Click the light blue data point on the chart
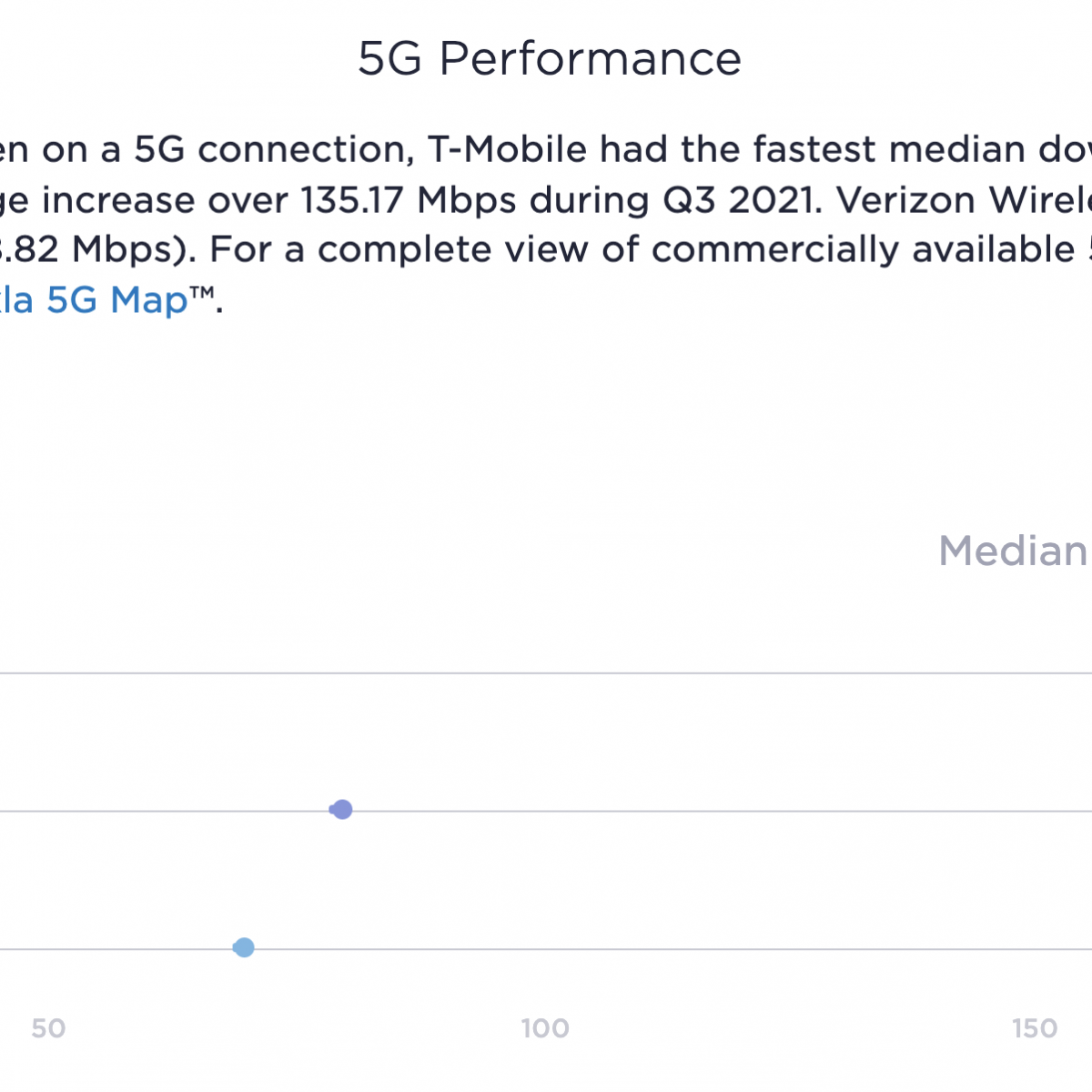The image size is (1092, 1092). coord(243,947)
